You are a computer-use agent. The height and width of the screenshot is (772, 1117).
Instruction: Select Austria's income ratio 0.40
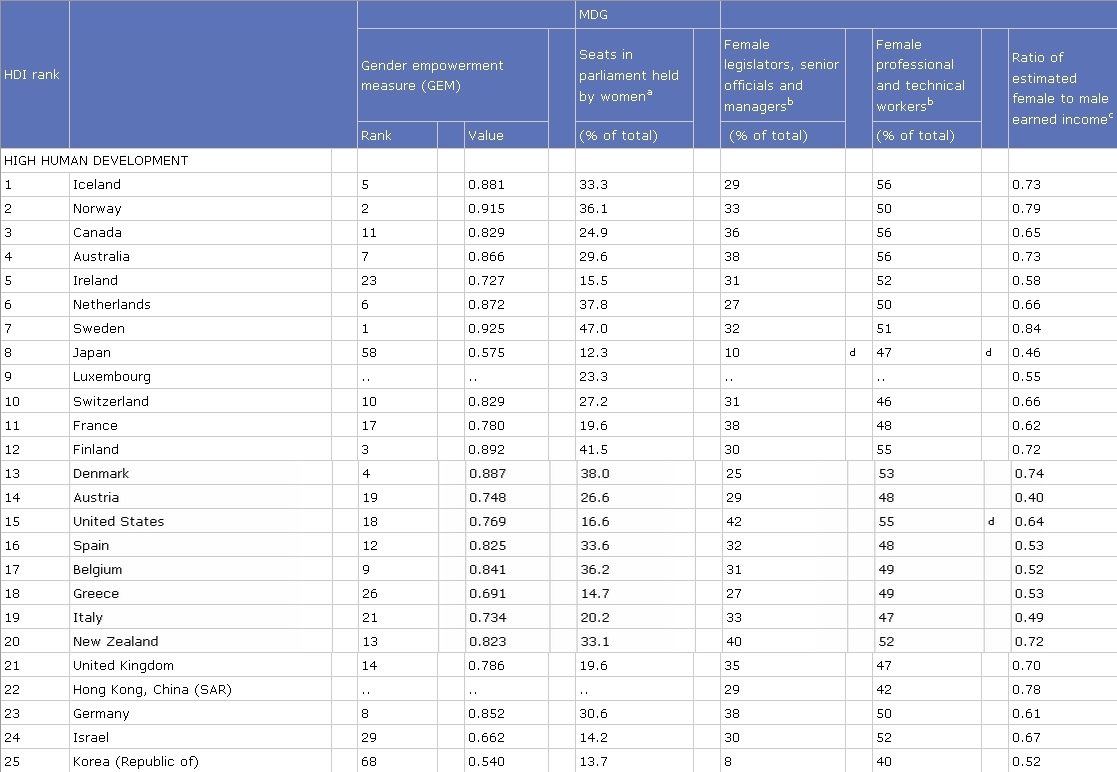[1028, 497]
